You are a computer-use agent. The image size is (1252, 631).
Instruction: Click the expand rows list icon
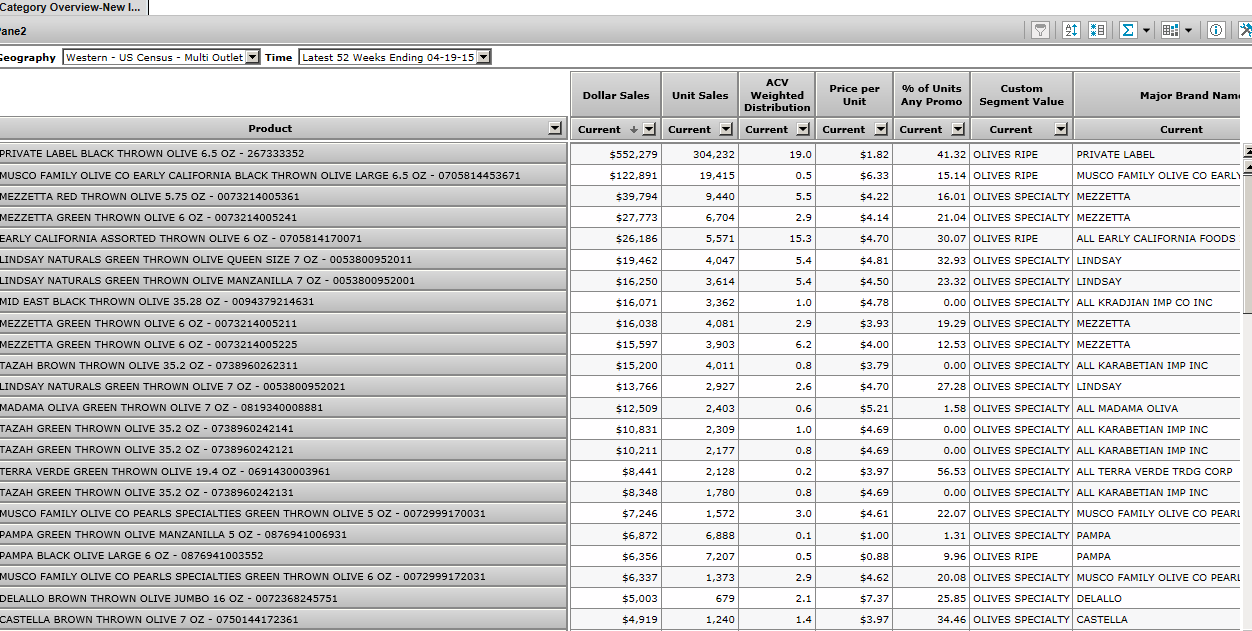[x=1097, y=30]
